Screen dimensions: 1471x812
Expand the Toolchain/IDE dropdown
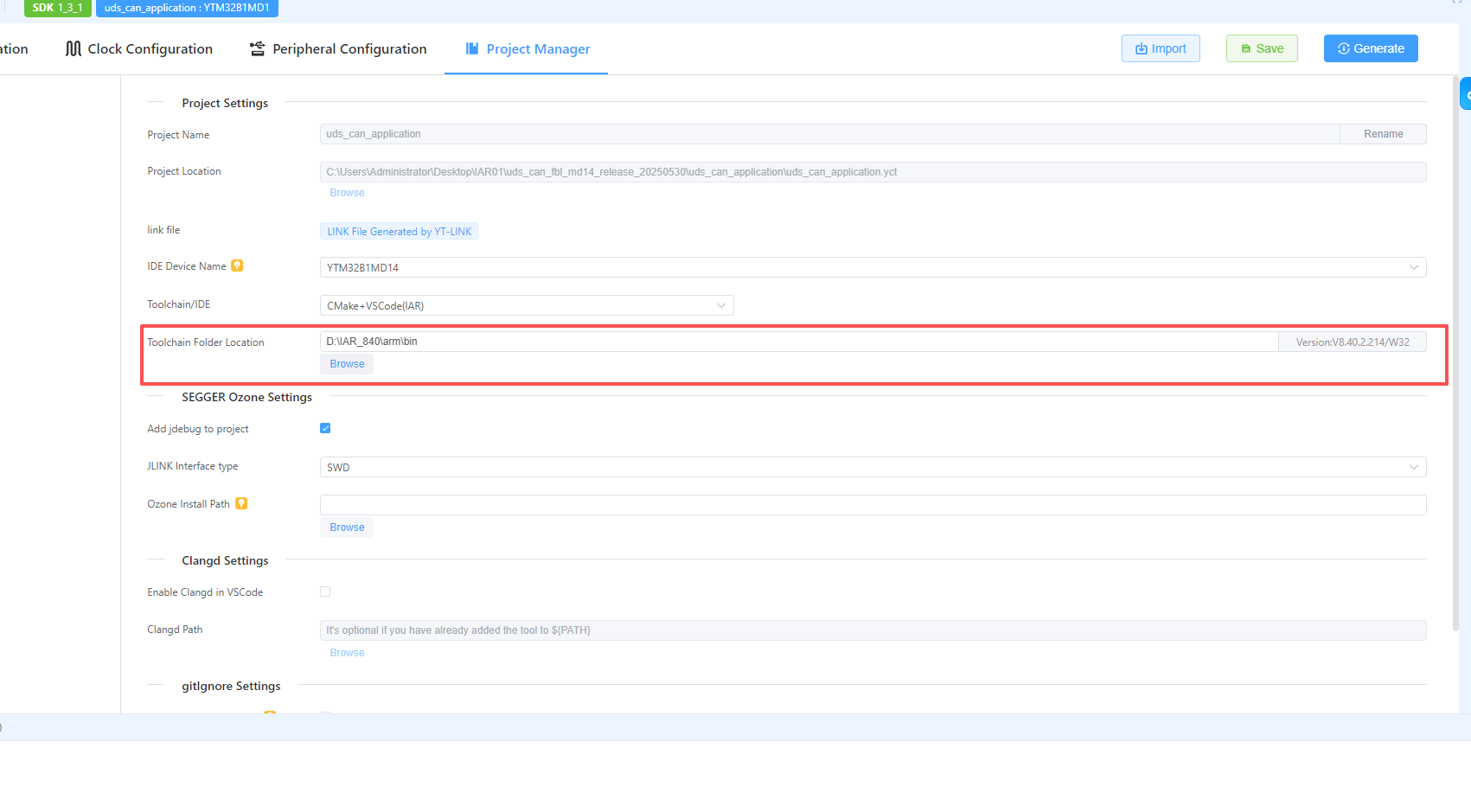526,306
